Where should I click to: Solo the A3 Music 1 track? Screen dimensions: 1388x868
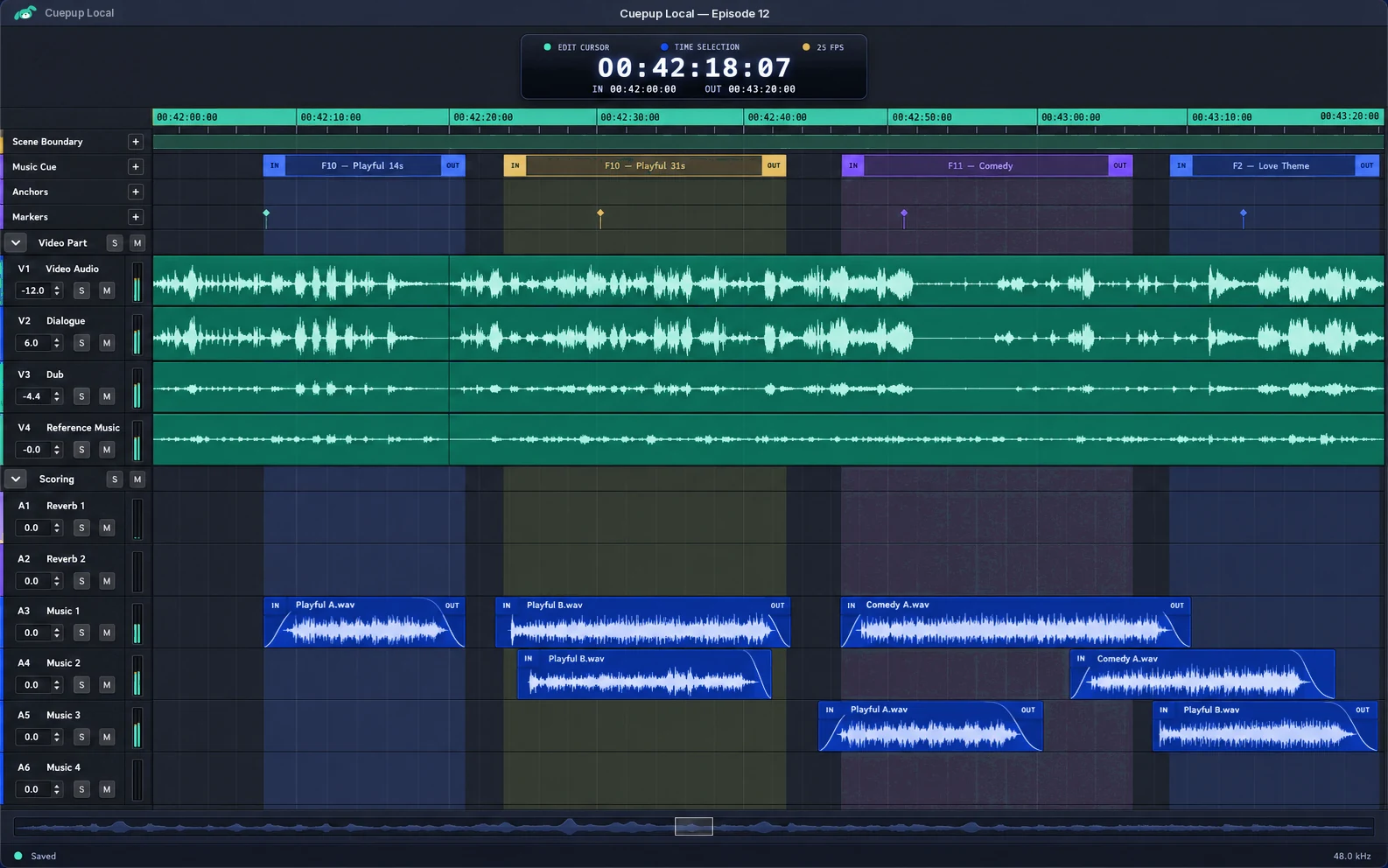tap(81, 633)
